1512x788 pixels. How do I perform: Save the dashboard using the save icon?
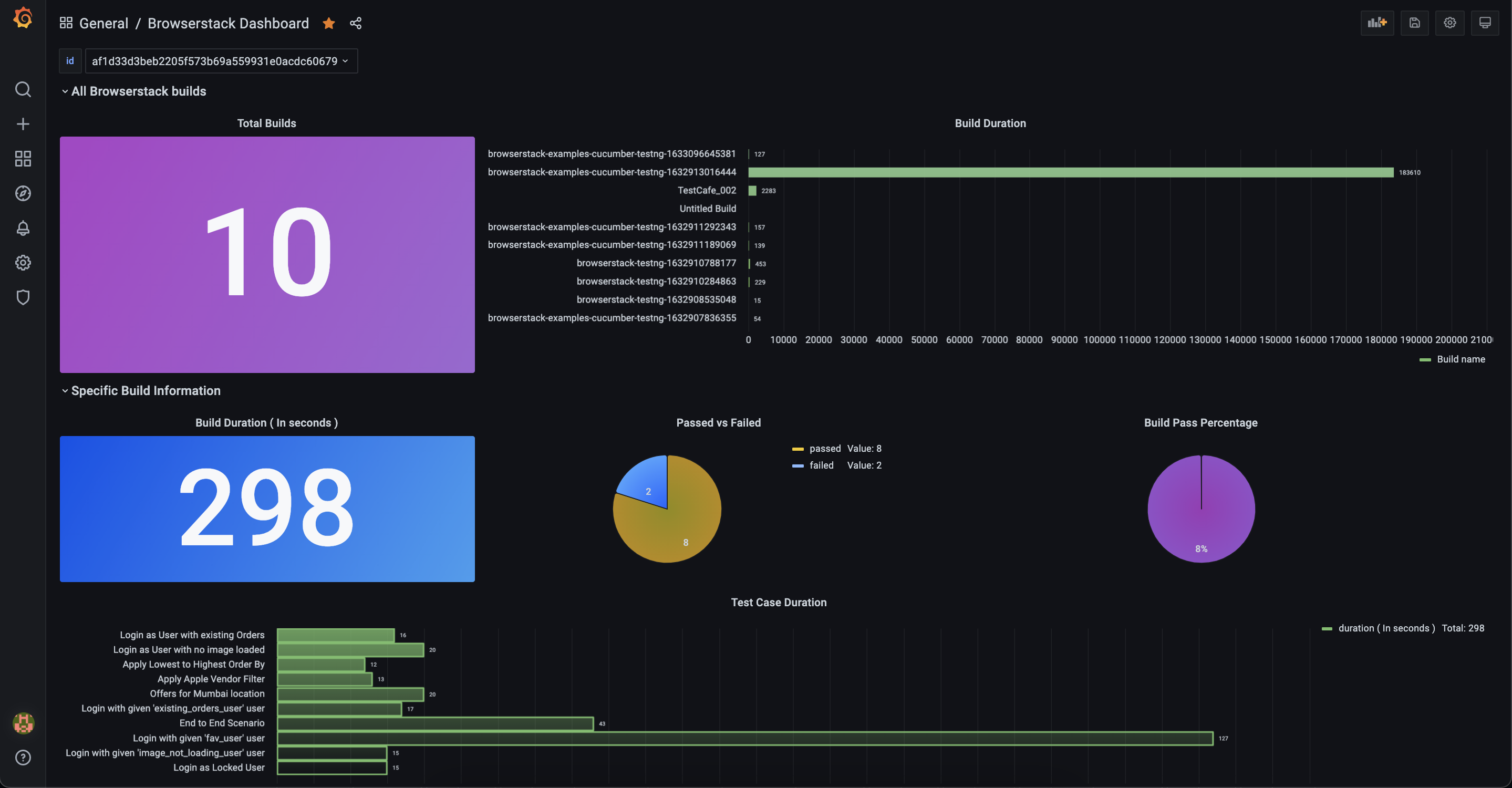click(x=1415, y=23)
